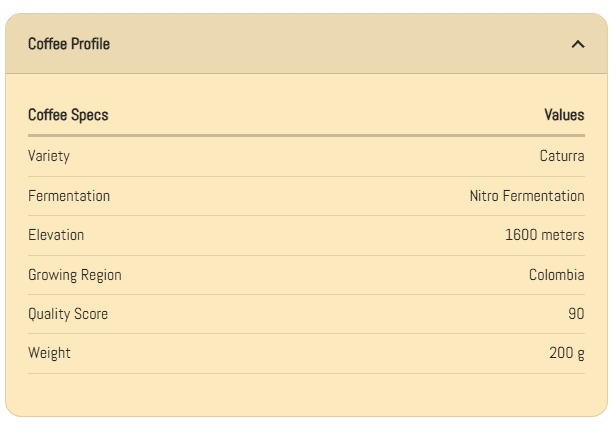
Task: Click the Caturra value
Action: [561, 156]
